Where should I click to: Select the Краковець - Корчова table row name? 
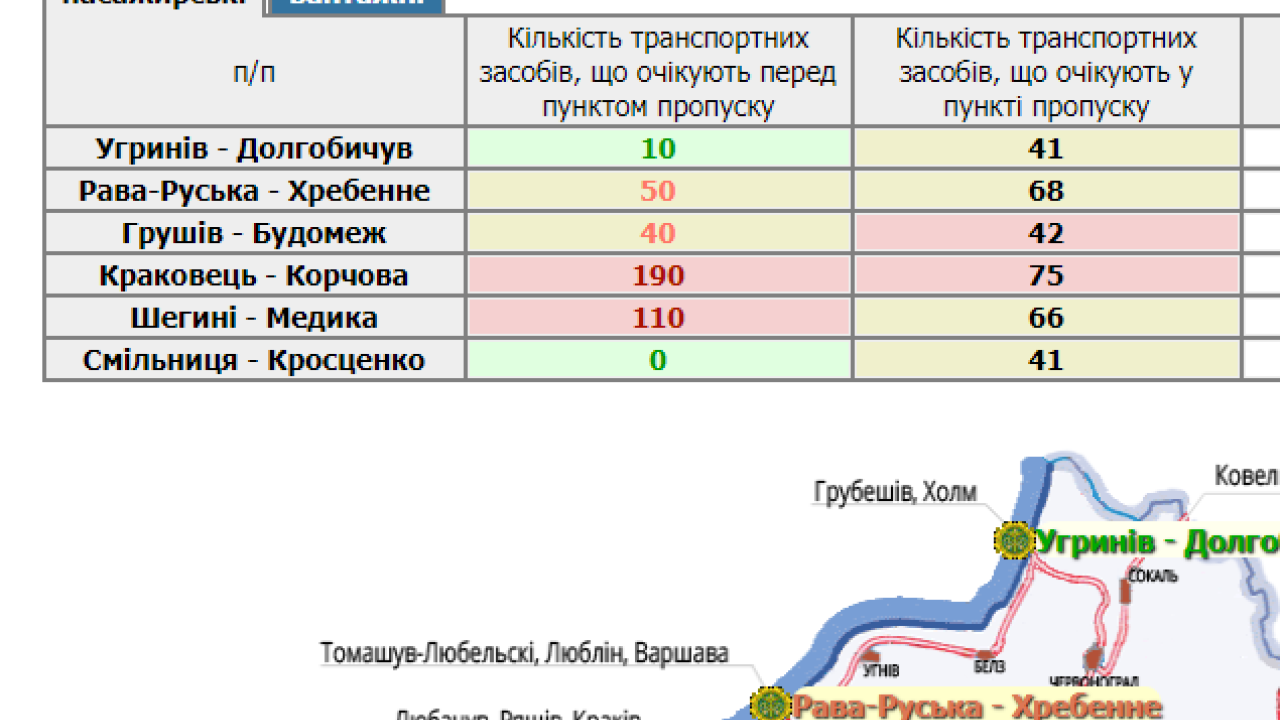pyautogui.click(x=254, y=276)
